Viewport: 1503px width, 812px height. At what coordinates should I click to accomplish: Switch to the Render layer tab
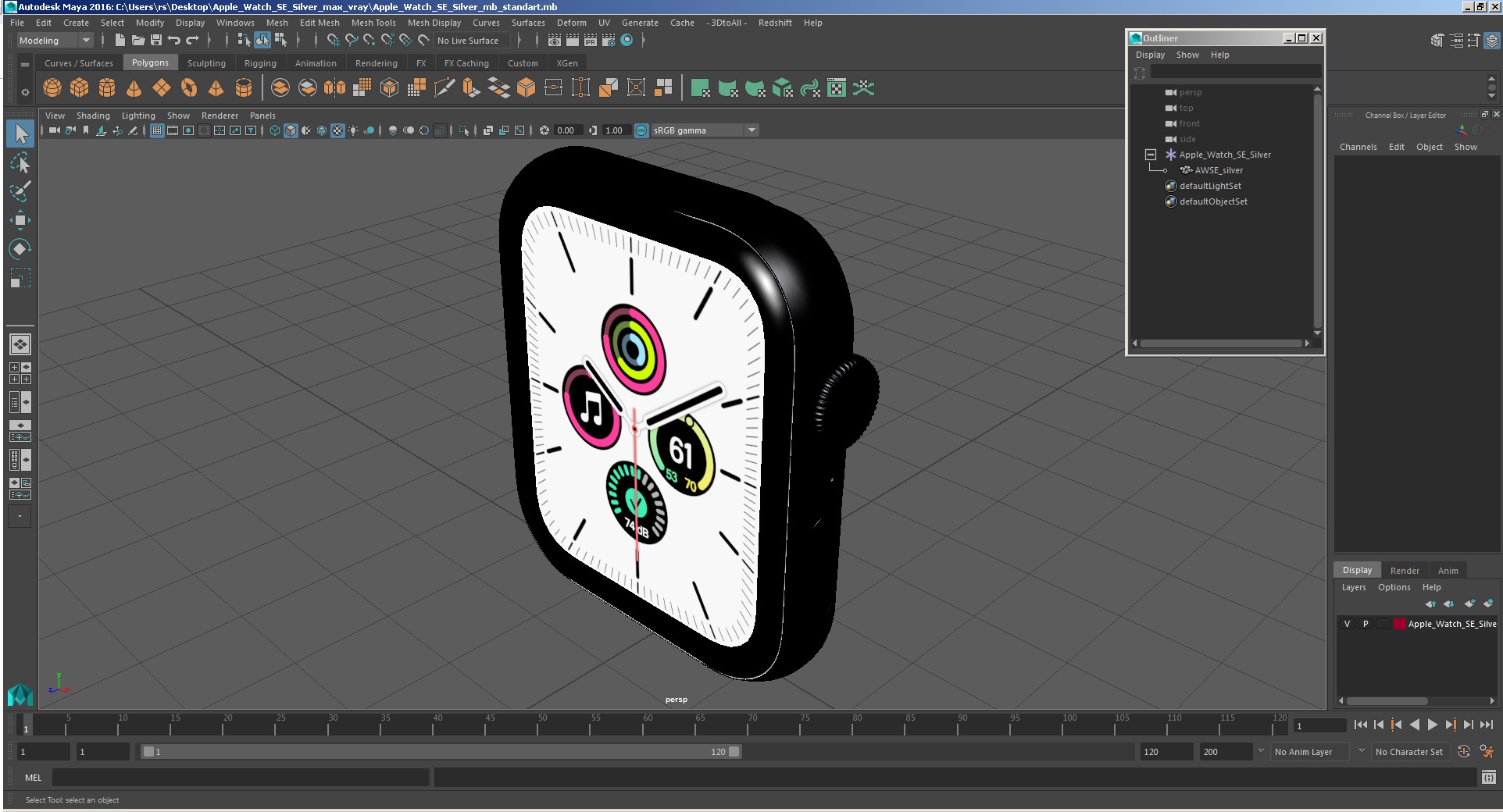[x=1405, y=571]
